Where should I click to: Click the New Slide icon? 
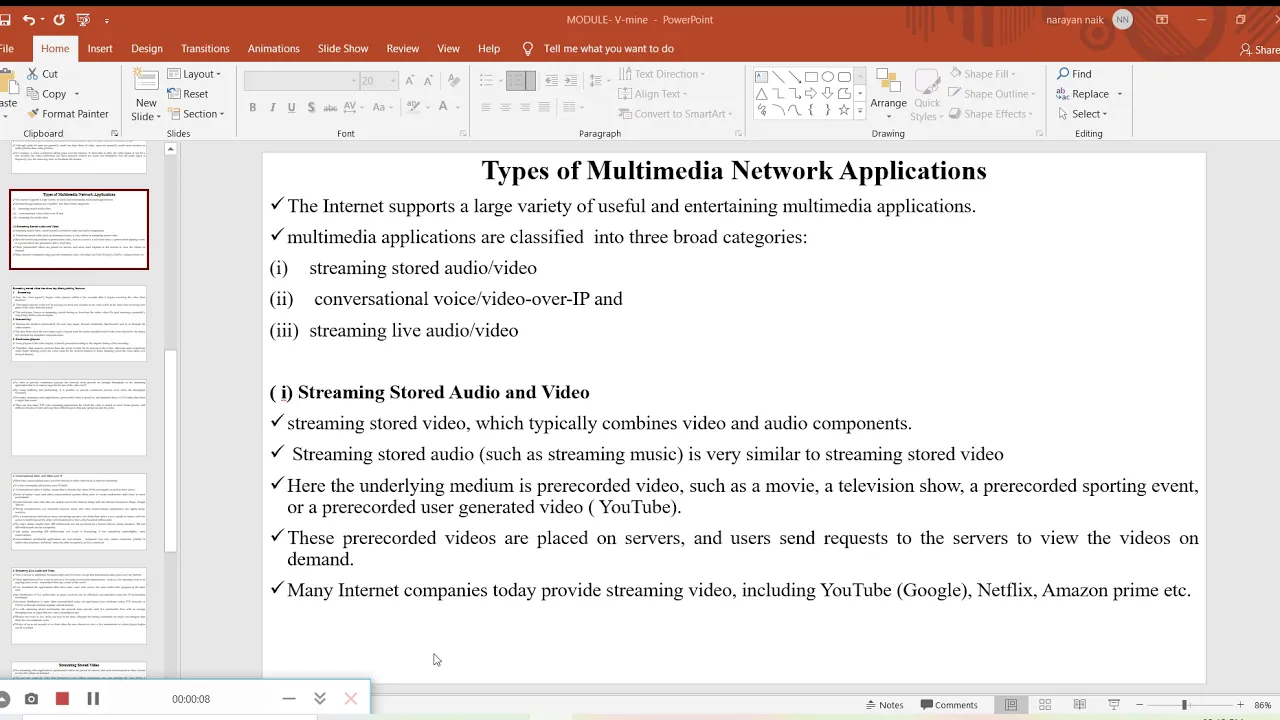pyautogui.click(x=146, y=82)
